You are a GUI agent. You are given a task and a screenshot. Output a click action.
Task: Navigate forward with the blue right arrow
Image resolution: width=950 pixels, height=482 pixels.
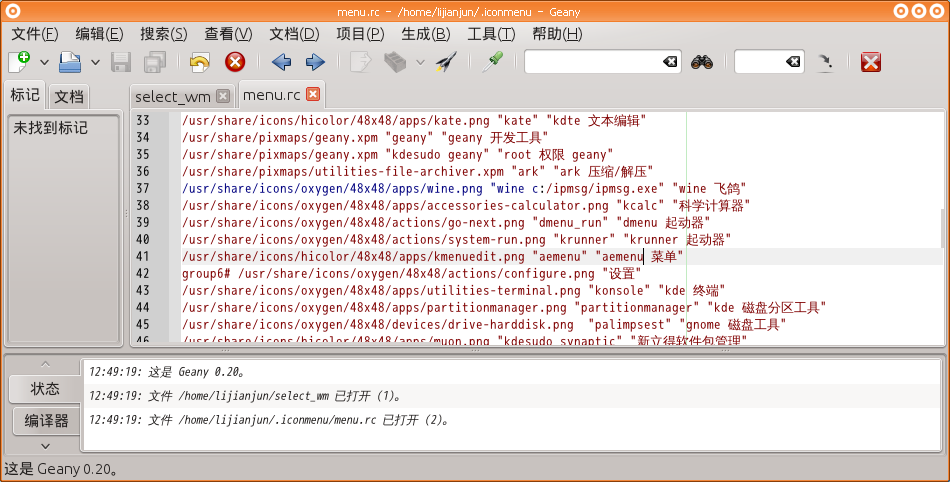(x=315, y=62)
